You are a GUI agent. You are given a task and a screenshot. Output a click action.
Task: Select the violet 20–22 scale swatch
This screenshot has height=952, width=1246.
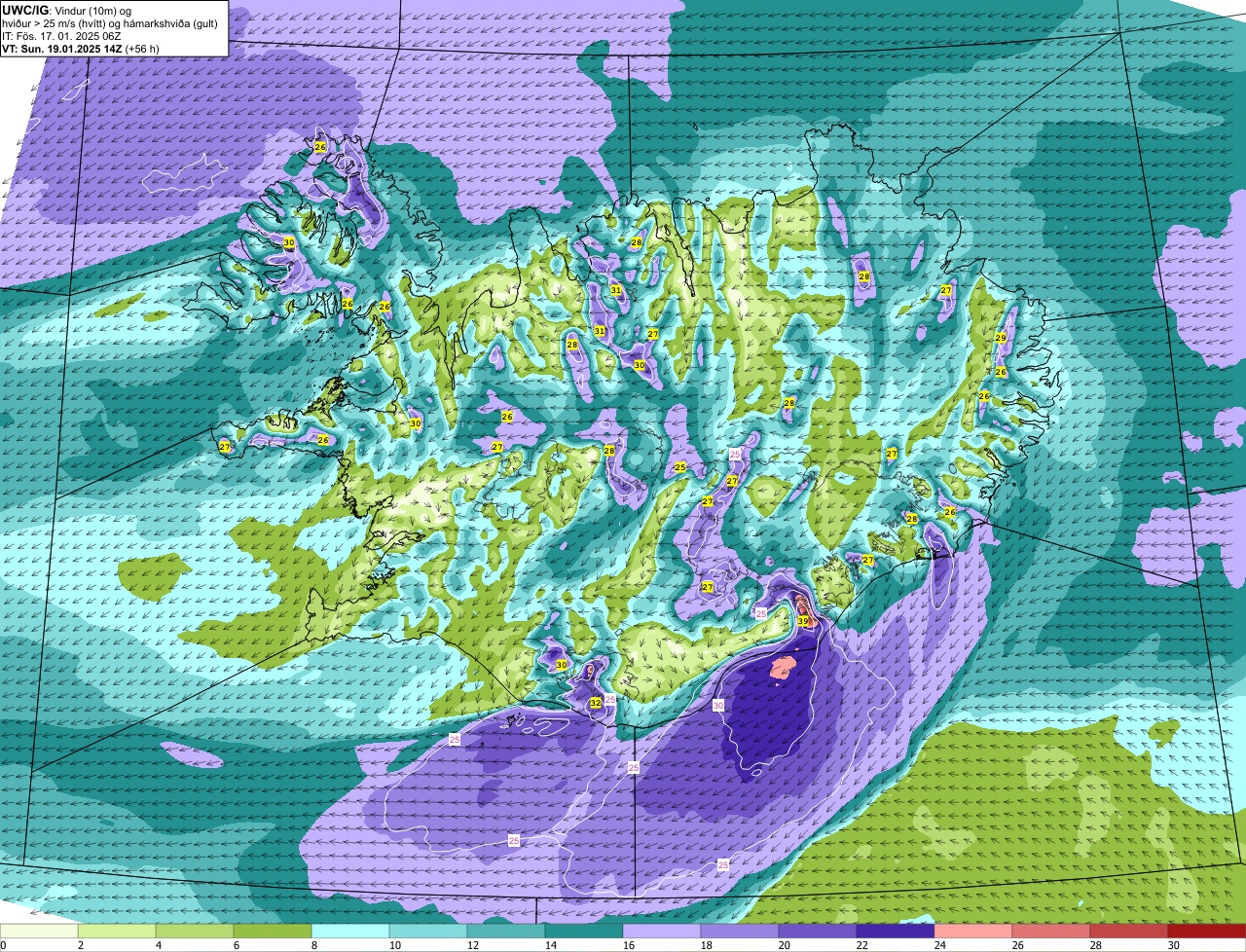tap(818, 932)
